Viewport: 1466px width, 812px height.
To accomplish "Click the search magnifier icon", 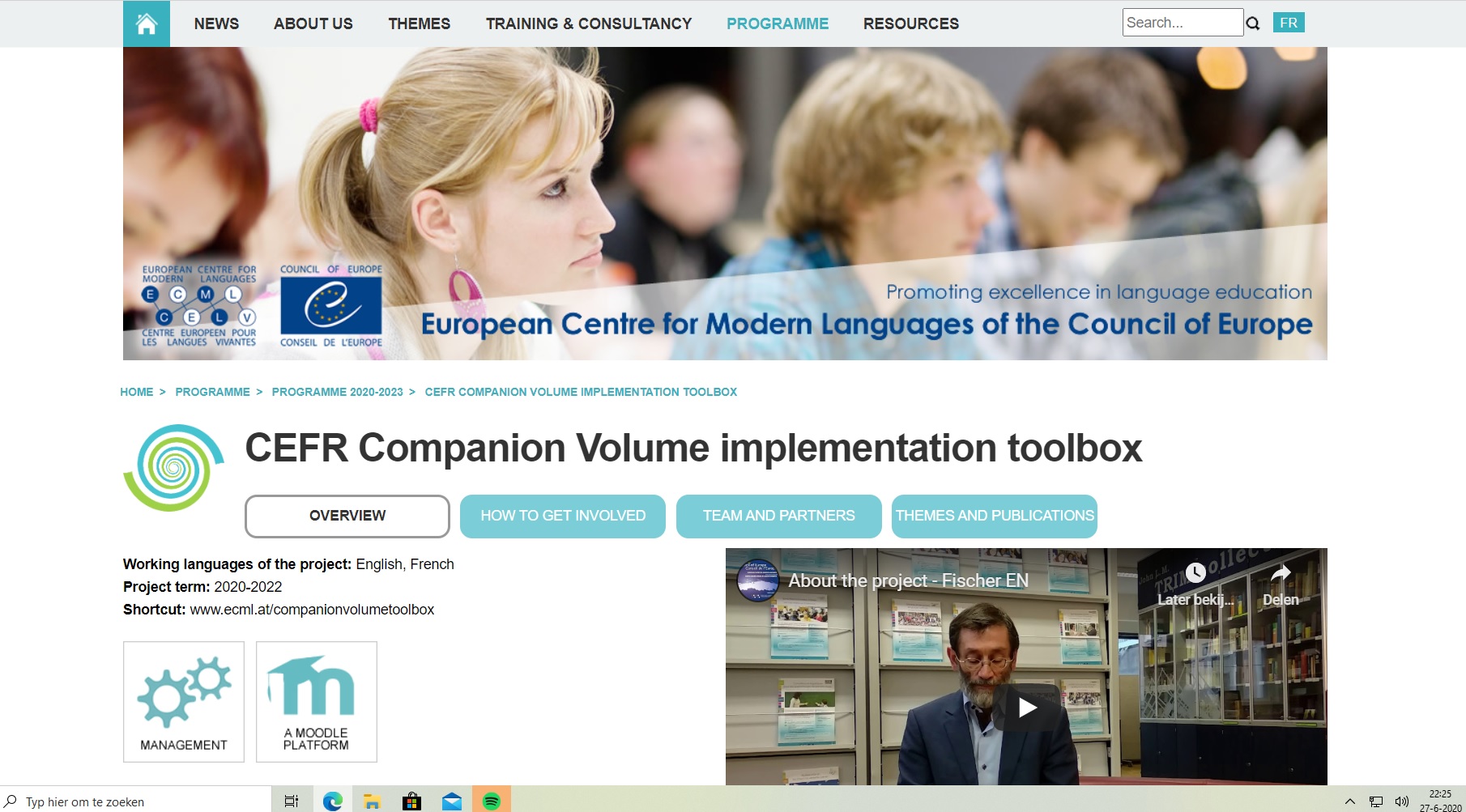I will (1253, 23).
